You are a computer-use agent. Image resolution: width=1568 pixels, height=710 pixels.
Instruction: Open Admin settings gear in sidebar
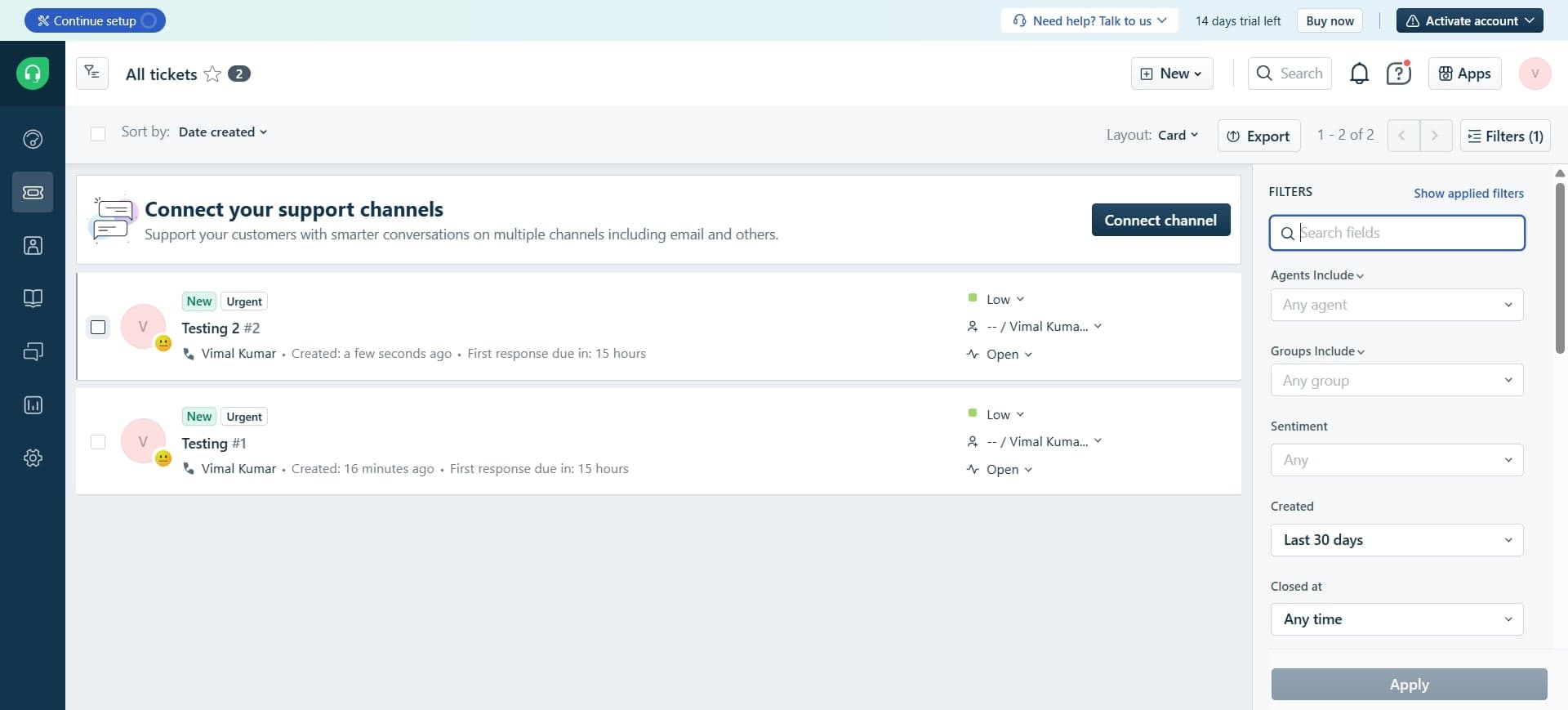[33, 458]
